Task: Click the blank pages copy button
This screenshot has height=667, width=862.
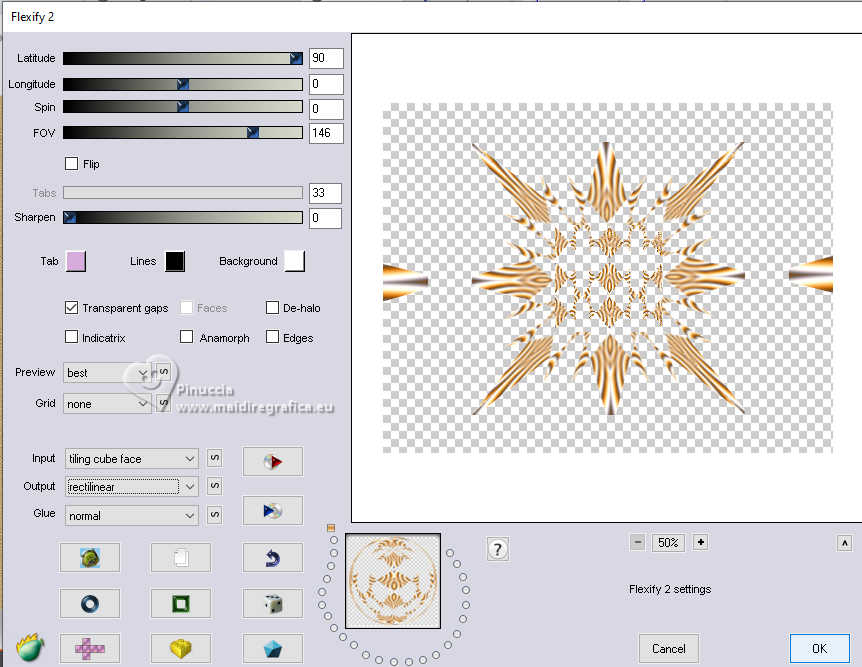Action: [x=181, y=558]
